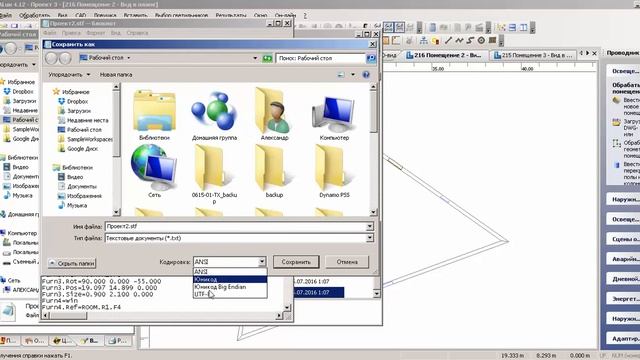The height and width of the screenshot is (360, 640).
Task: Click the back navigation button in Save dialog
Action: tap(51, 58)
